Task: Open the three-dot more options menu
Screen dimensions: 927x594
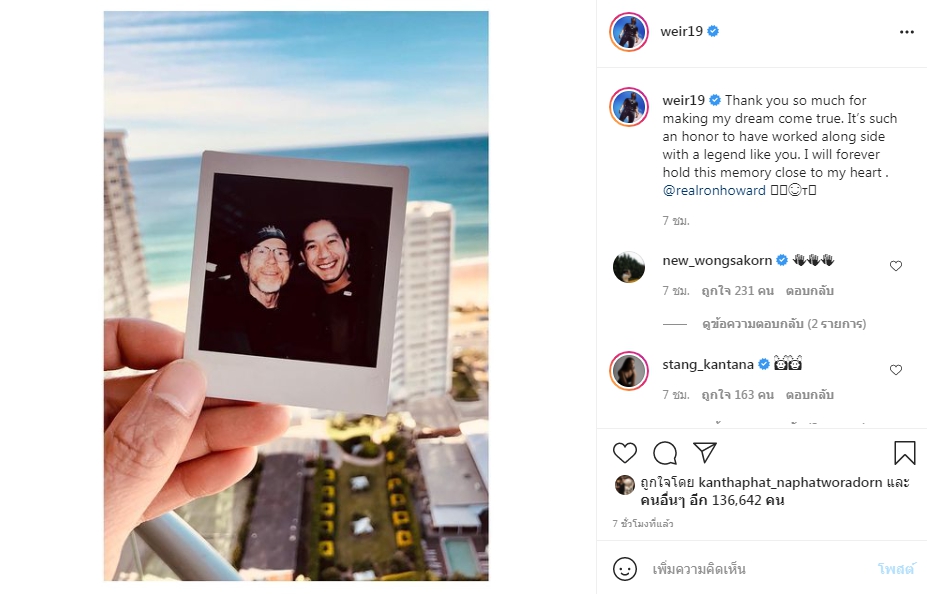Action: pyautogui.click(x=906, y=32)
